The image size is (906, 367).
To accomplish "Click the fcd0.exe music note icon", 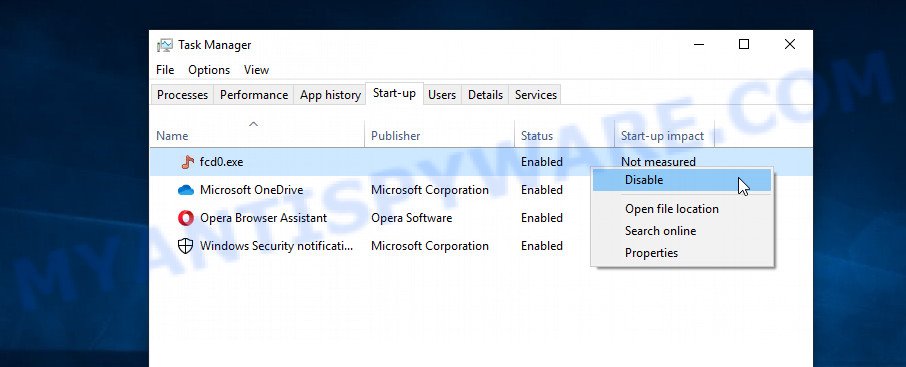I will pos(187,162).
